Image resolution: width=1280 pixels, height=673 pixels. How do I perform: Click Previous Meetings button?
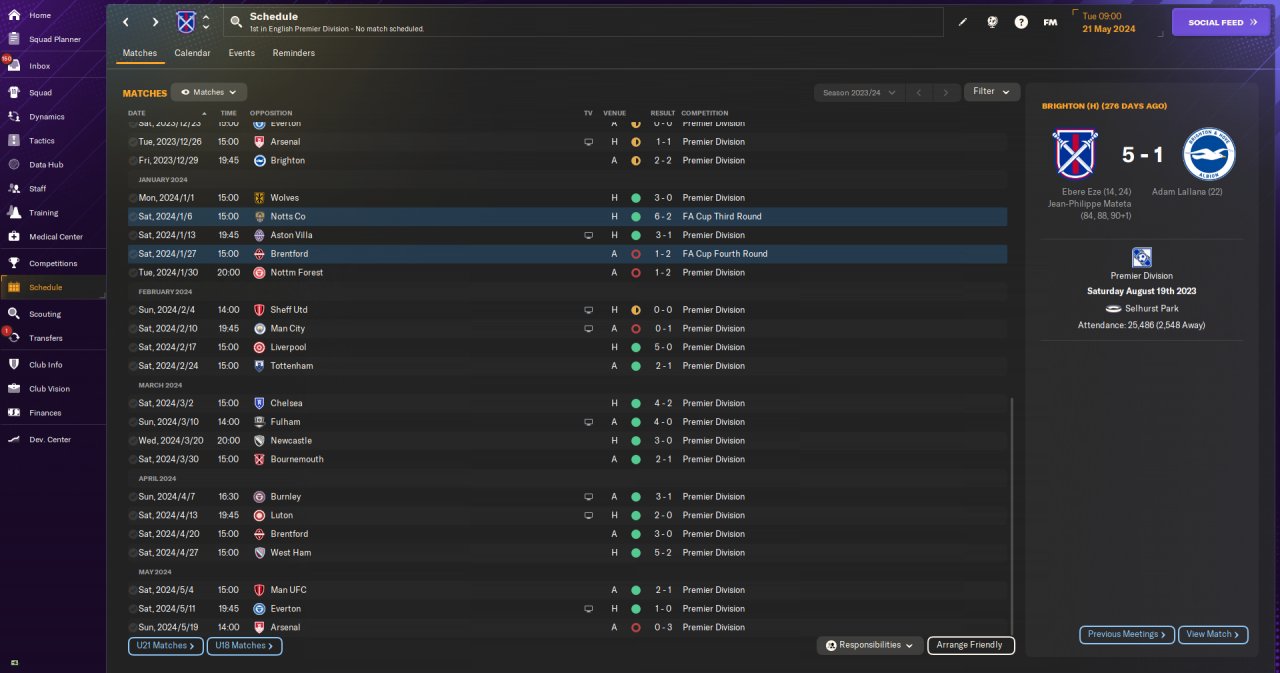tap(1127, 634)
